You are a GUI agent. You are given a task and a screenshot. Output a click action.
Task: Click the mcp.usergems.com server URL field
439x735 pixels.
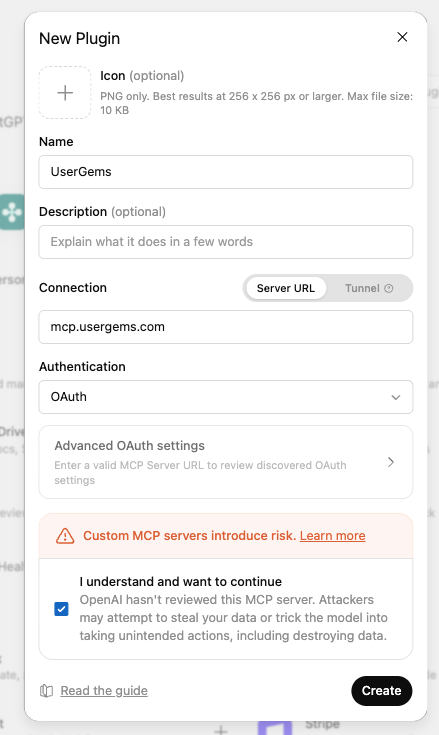(x=226, y=327)
